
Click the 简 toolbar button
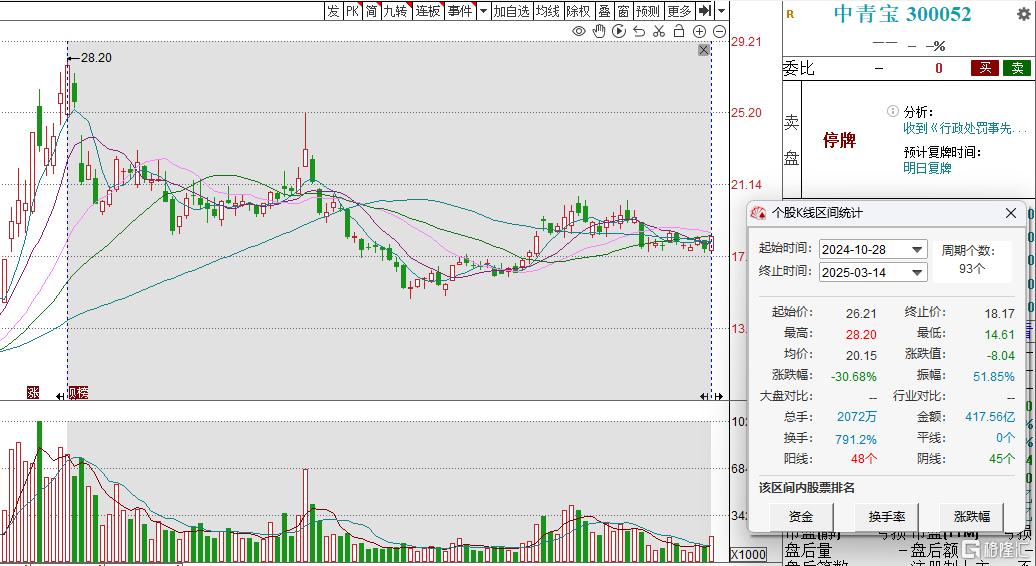(372, 11)
